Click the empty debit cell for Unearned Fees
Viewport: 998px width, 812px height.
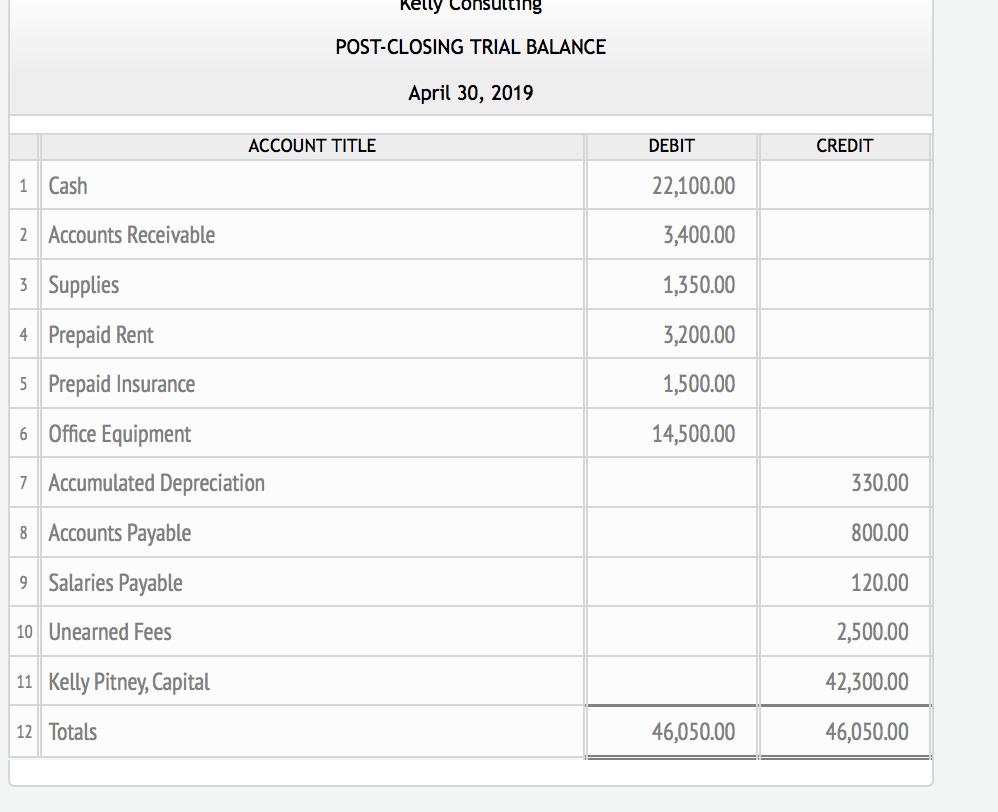coord(671,632)
